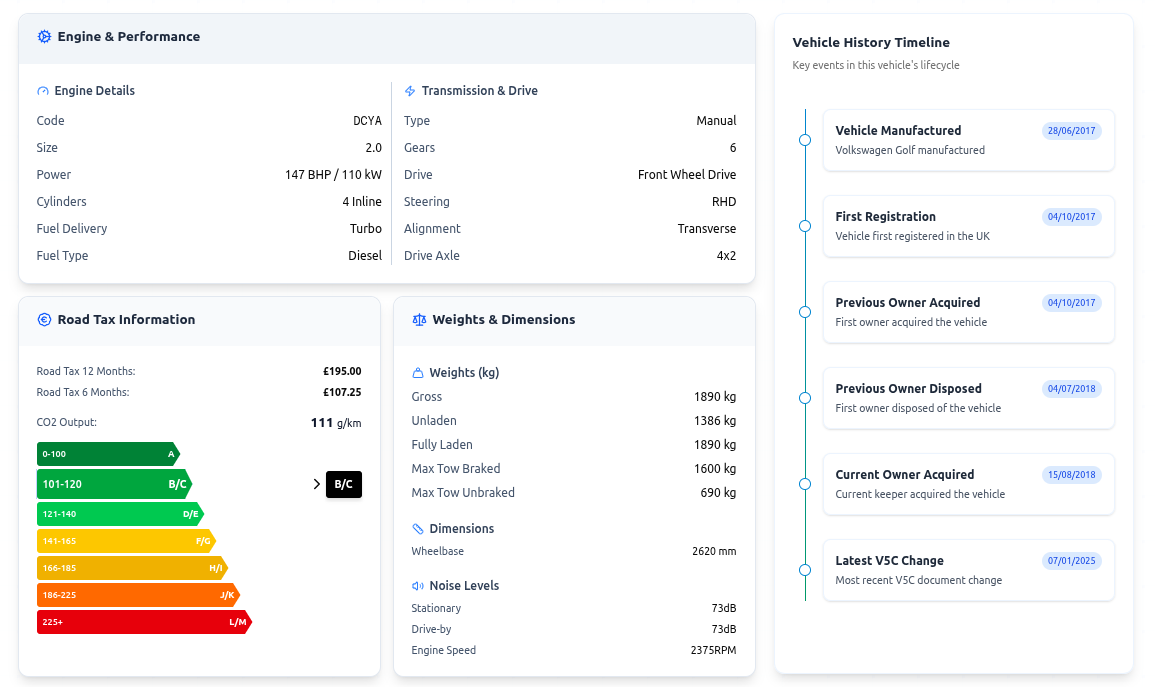Click the Road Tax Information pound icon
The width and height of the screenshot is (1155, 687).
click(x=44, y=320)
